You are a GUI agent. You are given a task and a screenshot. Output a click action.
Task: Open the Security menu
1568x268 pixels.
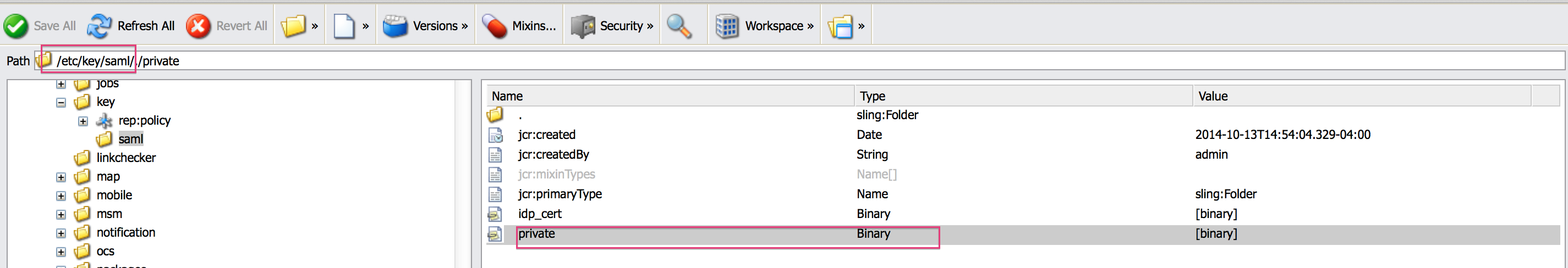(612, 26)
